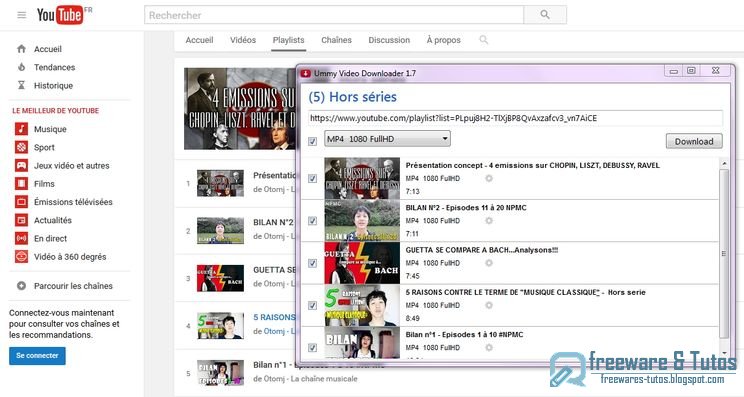This screenshot has width=744, height=397.
Task: Click the search magnifier button
Action: tap(545, 15)
